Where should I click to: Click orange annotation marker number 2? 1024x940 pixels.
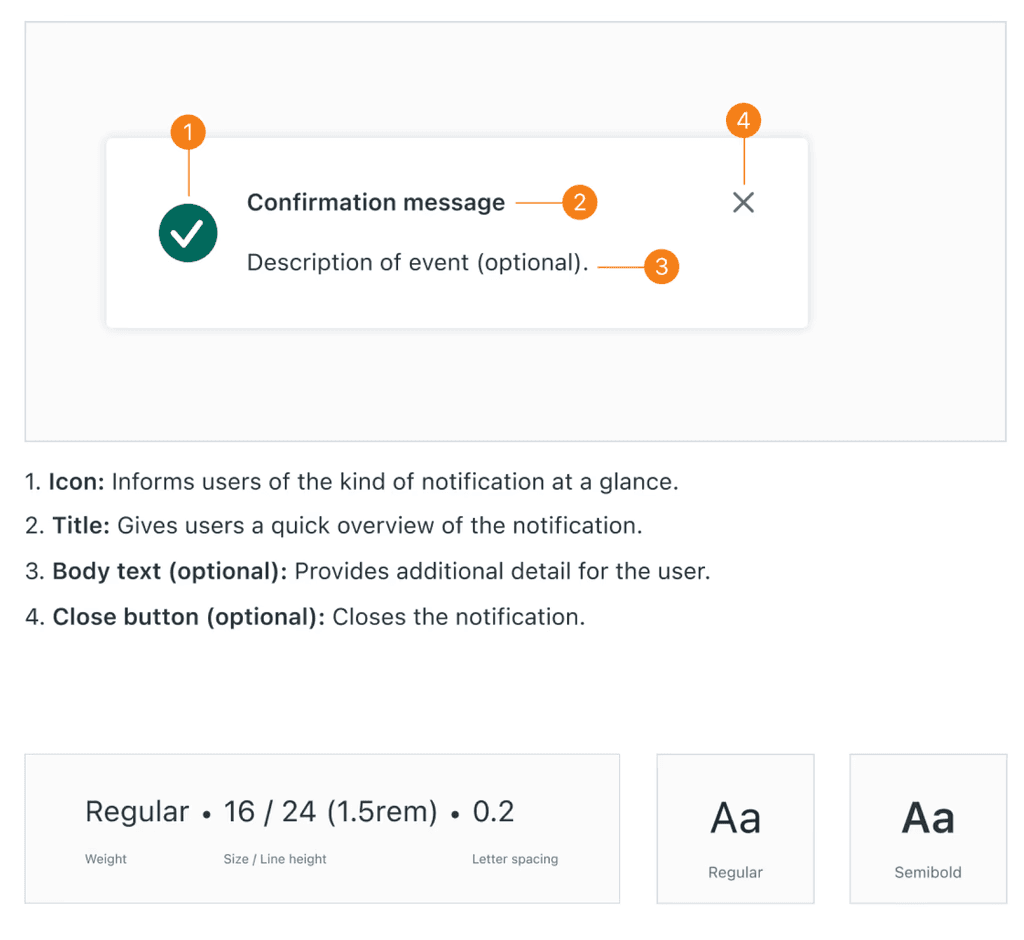click(580, 202)
